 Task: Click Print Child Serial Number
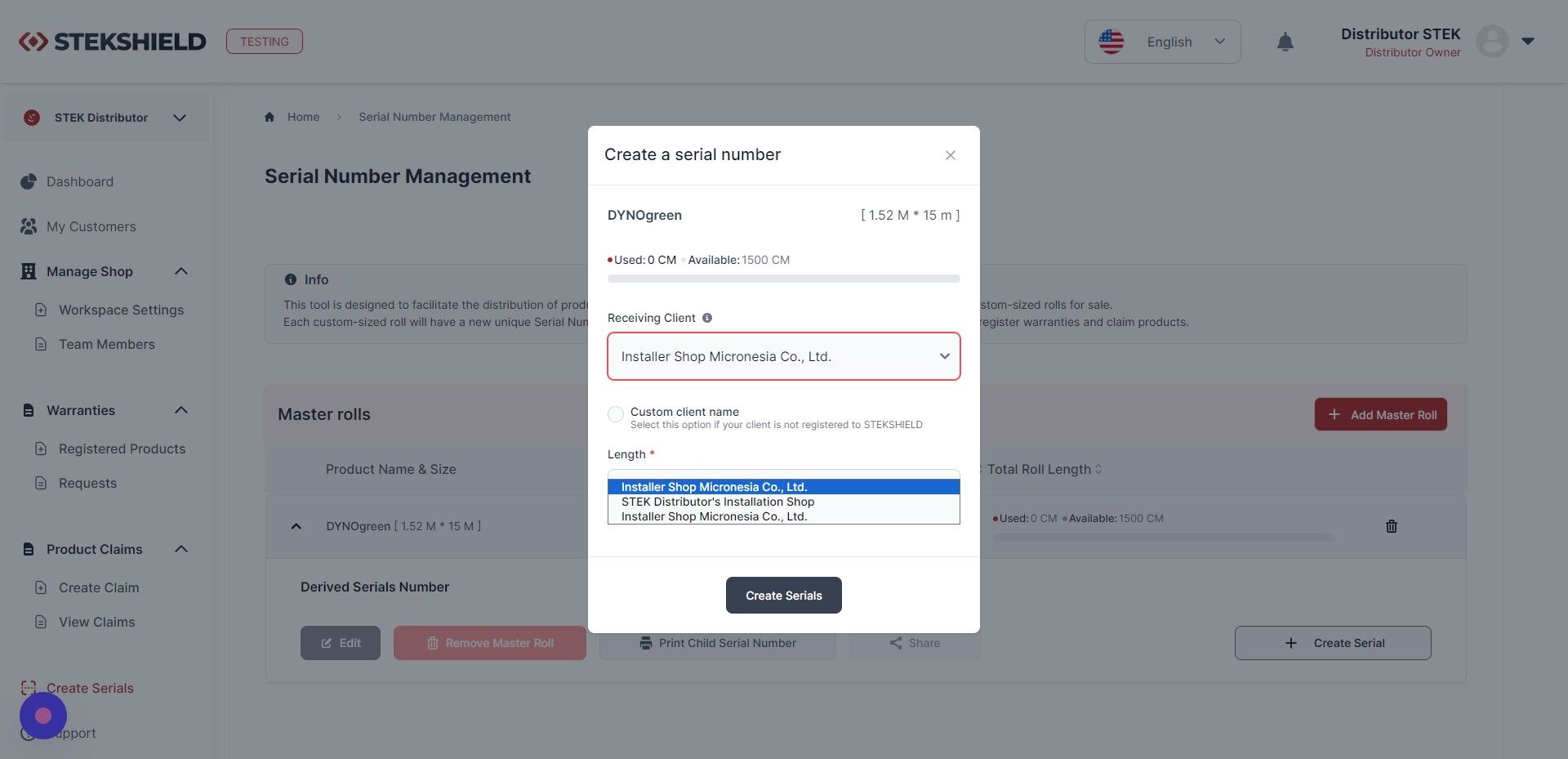point(718,643)
